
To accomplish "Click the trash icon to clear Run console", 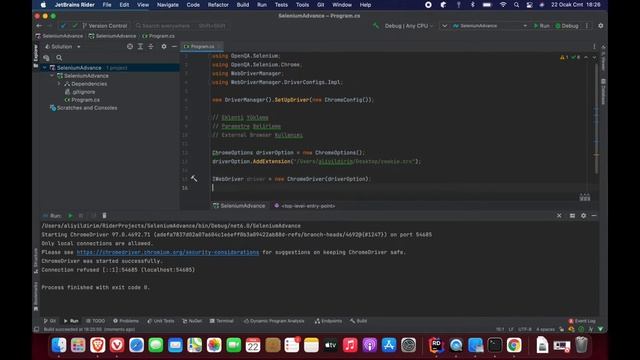I will (x=104, y=216).
